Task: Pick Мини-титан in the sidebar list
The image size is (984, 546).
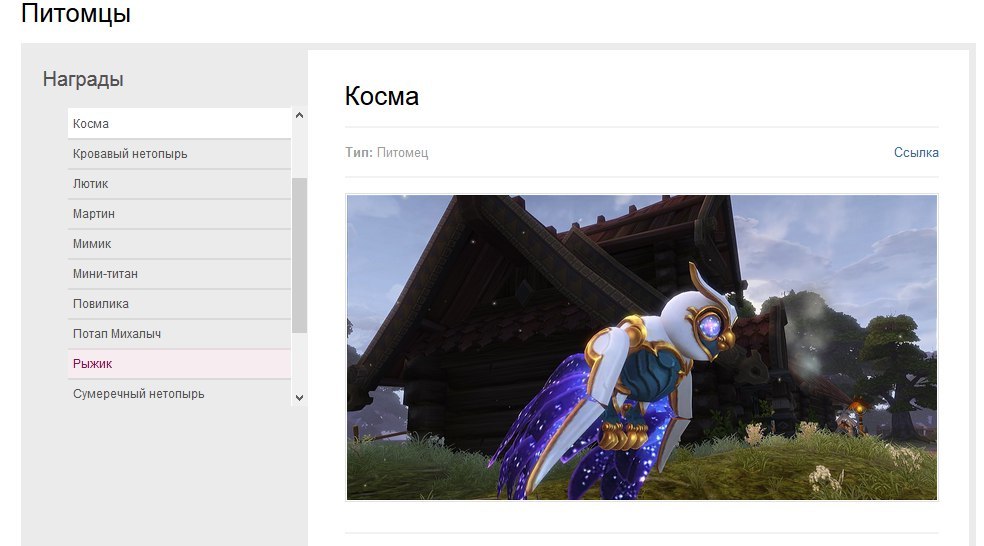Action: tap(178, 274)
